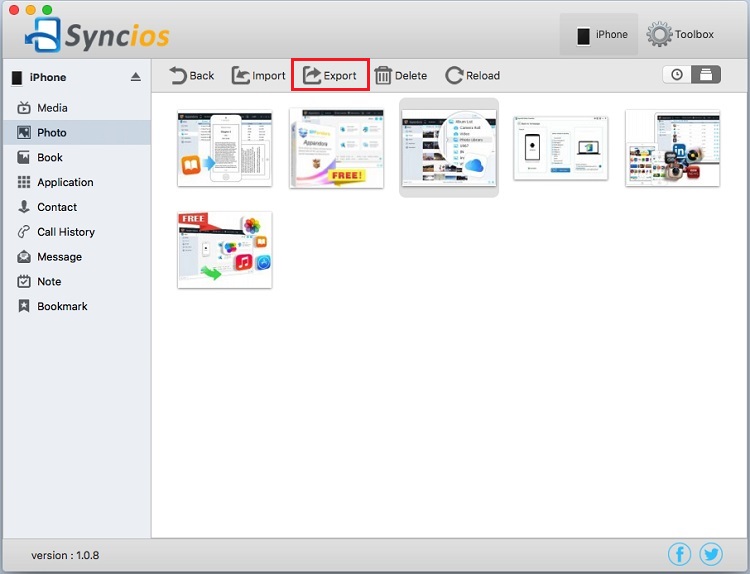Click the Import toolbar icon
The height and width of the screenshot is (574, 750).
pyautogui.click(x=241, y=76)
